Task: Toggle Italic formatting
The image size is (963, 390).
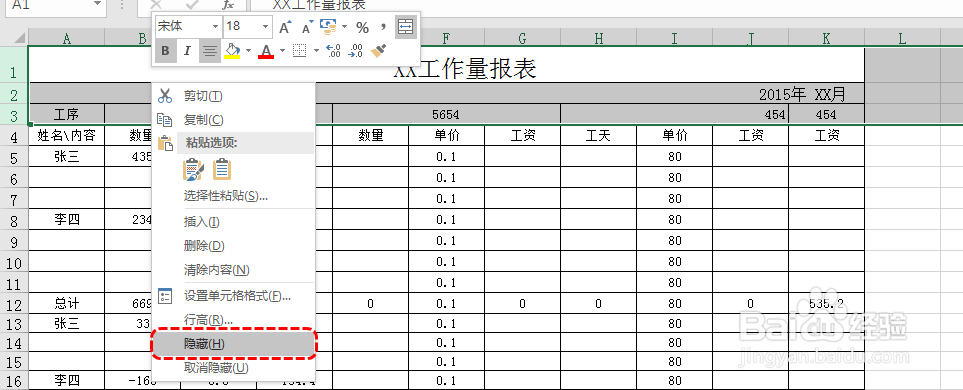Action: point(187,51)
